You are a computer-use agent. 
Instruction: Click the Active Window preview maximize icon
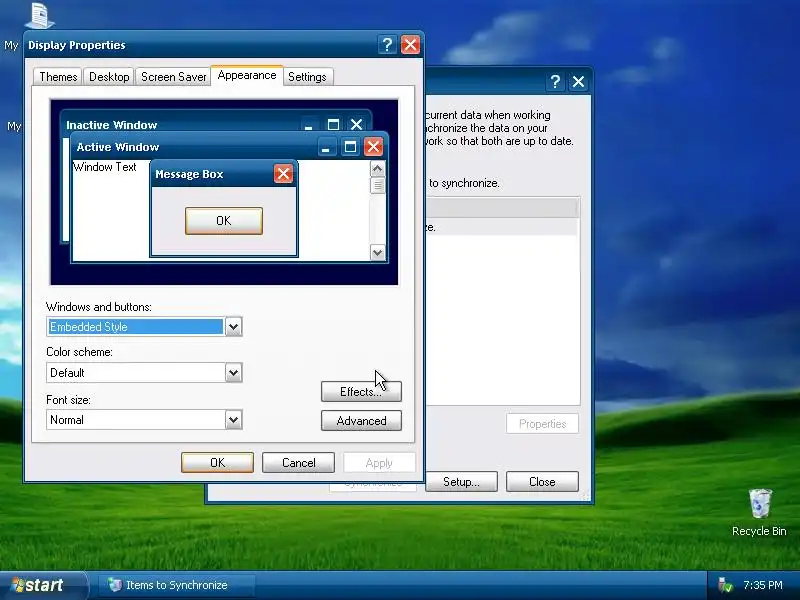[350, 147]
